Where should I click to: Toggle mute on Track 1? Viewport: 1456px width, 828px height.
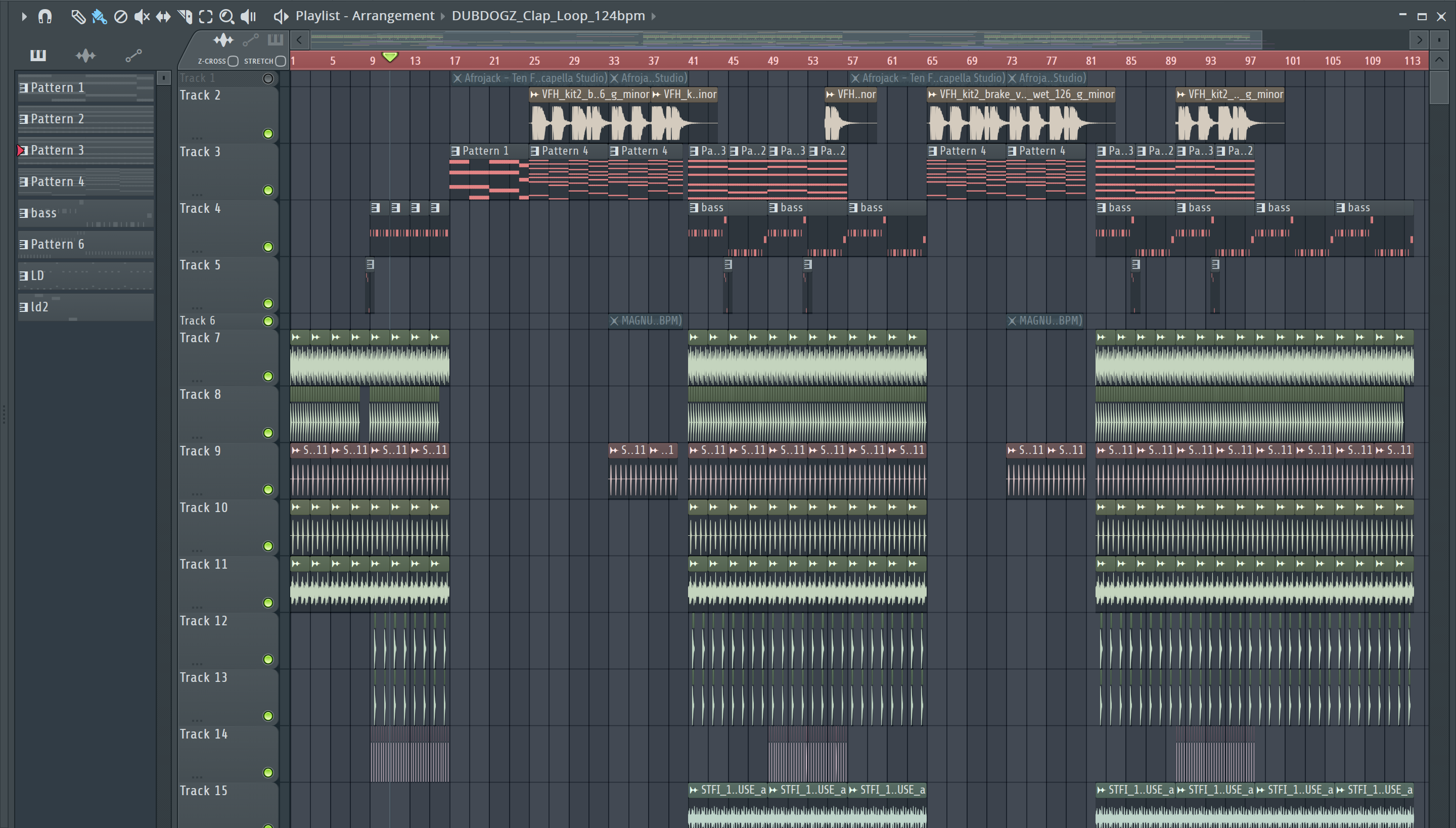click(268, 78)
